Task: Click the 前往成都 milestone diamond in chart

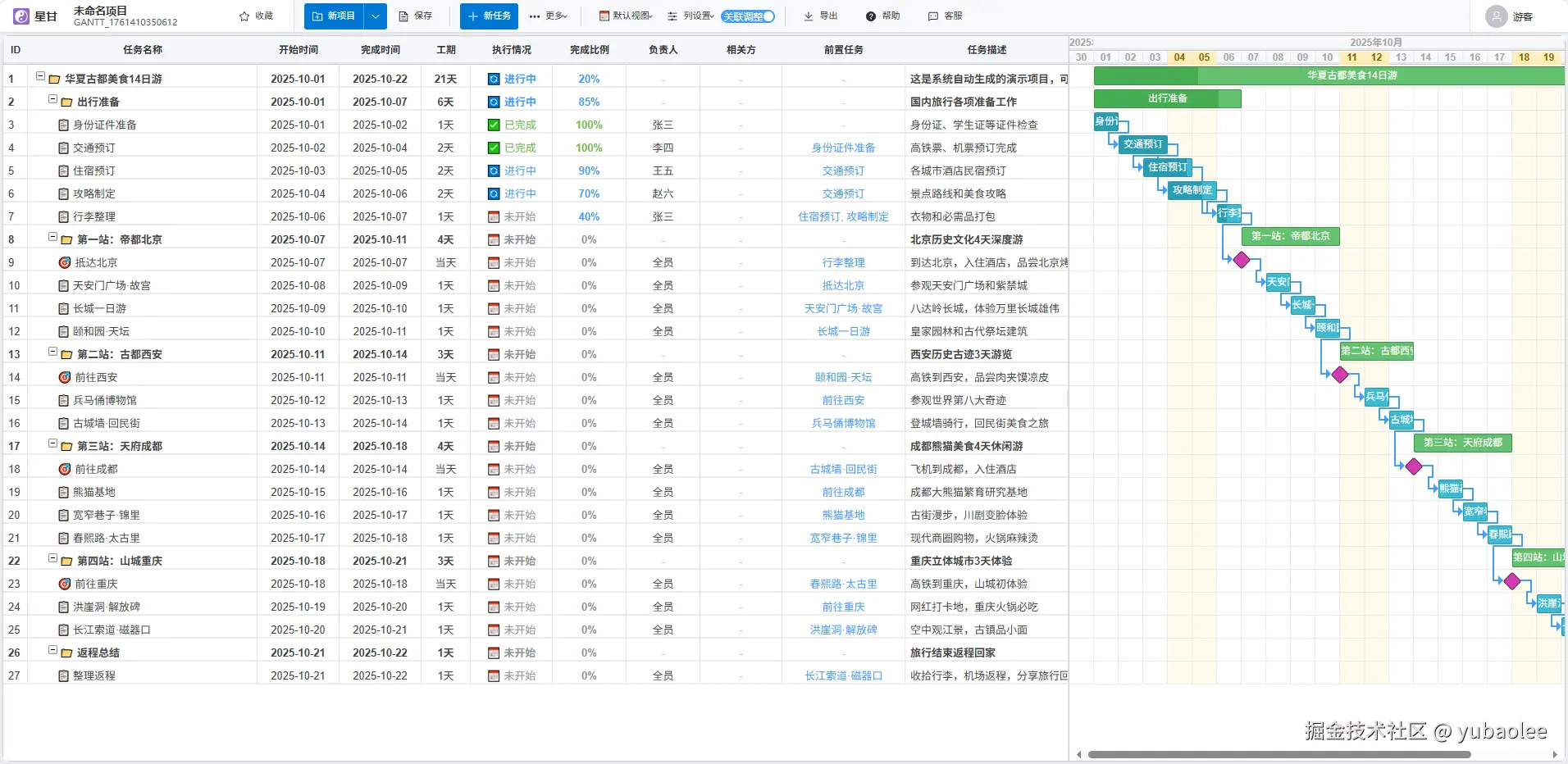Action: 1414,466
